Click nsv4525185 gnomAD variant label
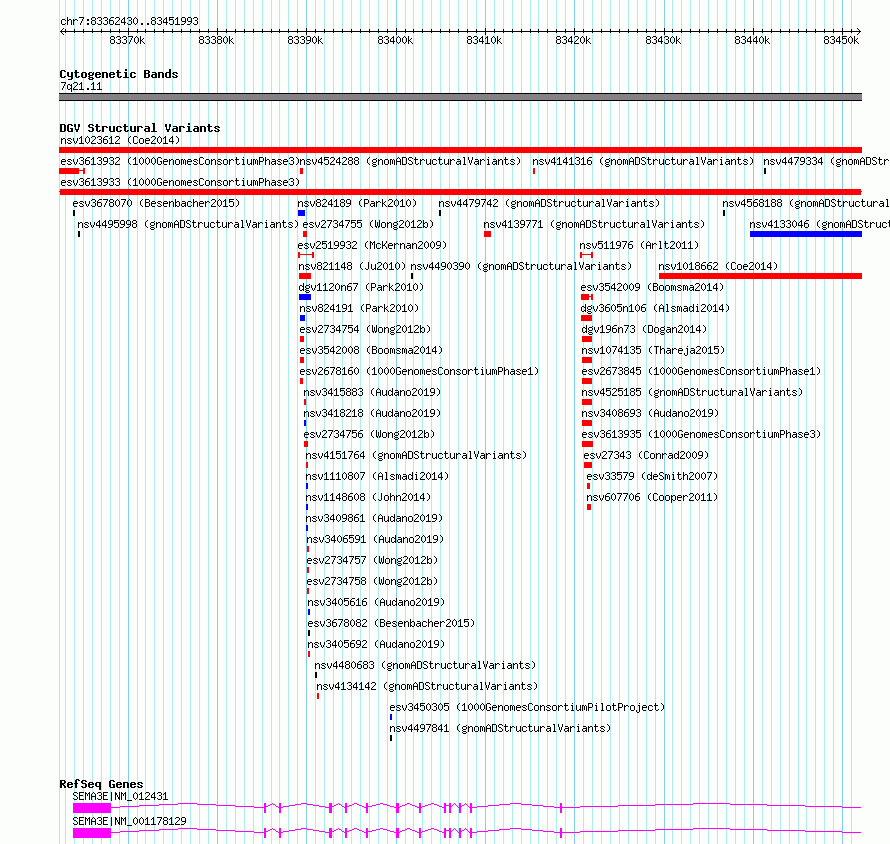Image resolution: width=890 pixels, height=844 pixels. tap(692, 392)
